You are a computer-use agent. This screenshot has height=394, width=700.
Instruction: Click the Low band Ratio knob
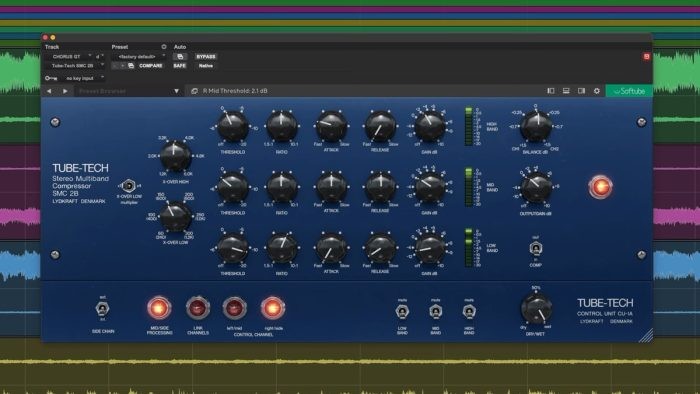pyautogui.click(x=282, y=248)
